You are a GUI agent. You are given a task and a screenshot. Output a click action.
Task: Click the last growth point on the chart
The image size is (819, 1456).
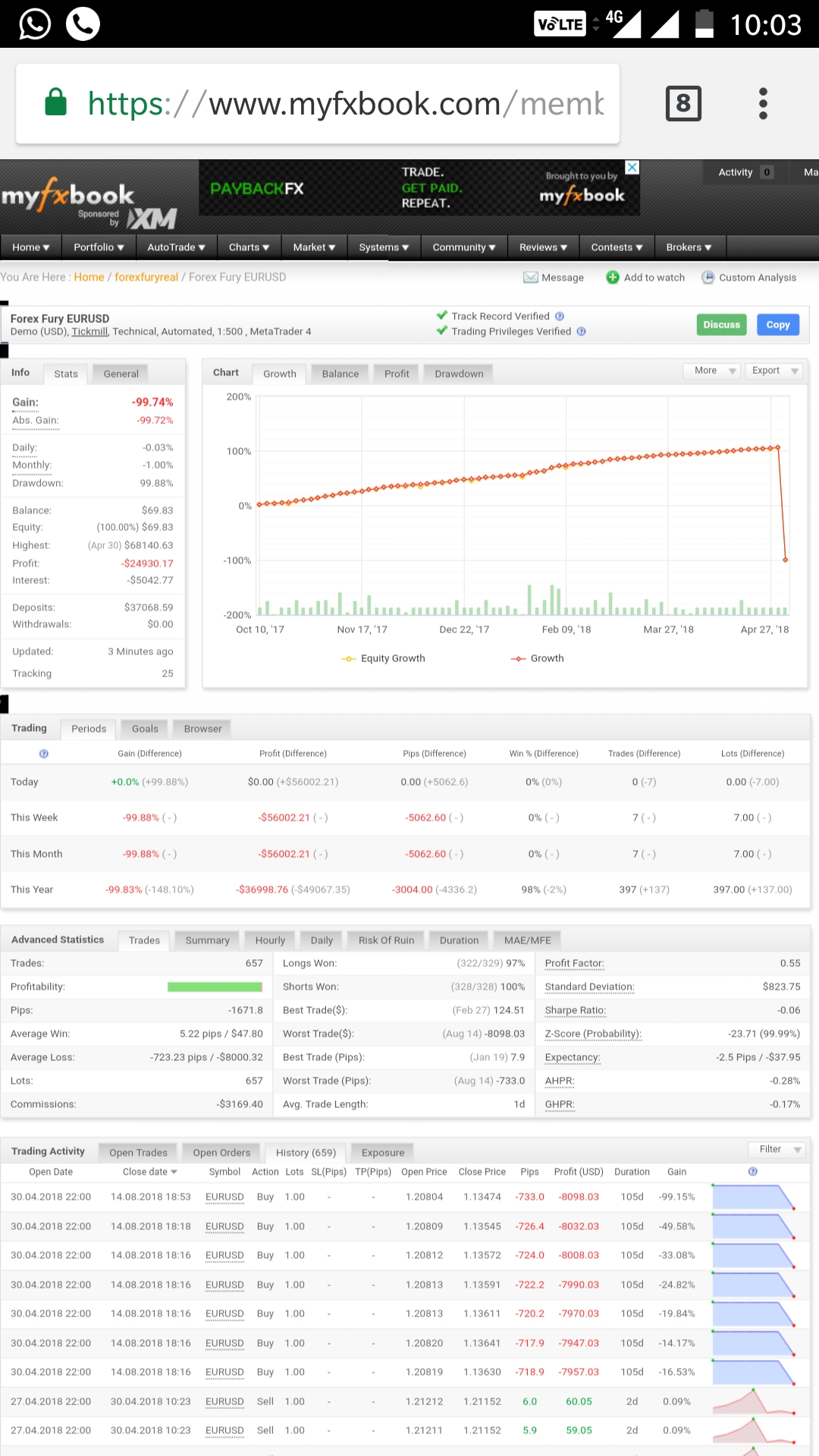pyautogui.click(x=786, y=560)
